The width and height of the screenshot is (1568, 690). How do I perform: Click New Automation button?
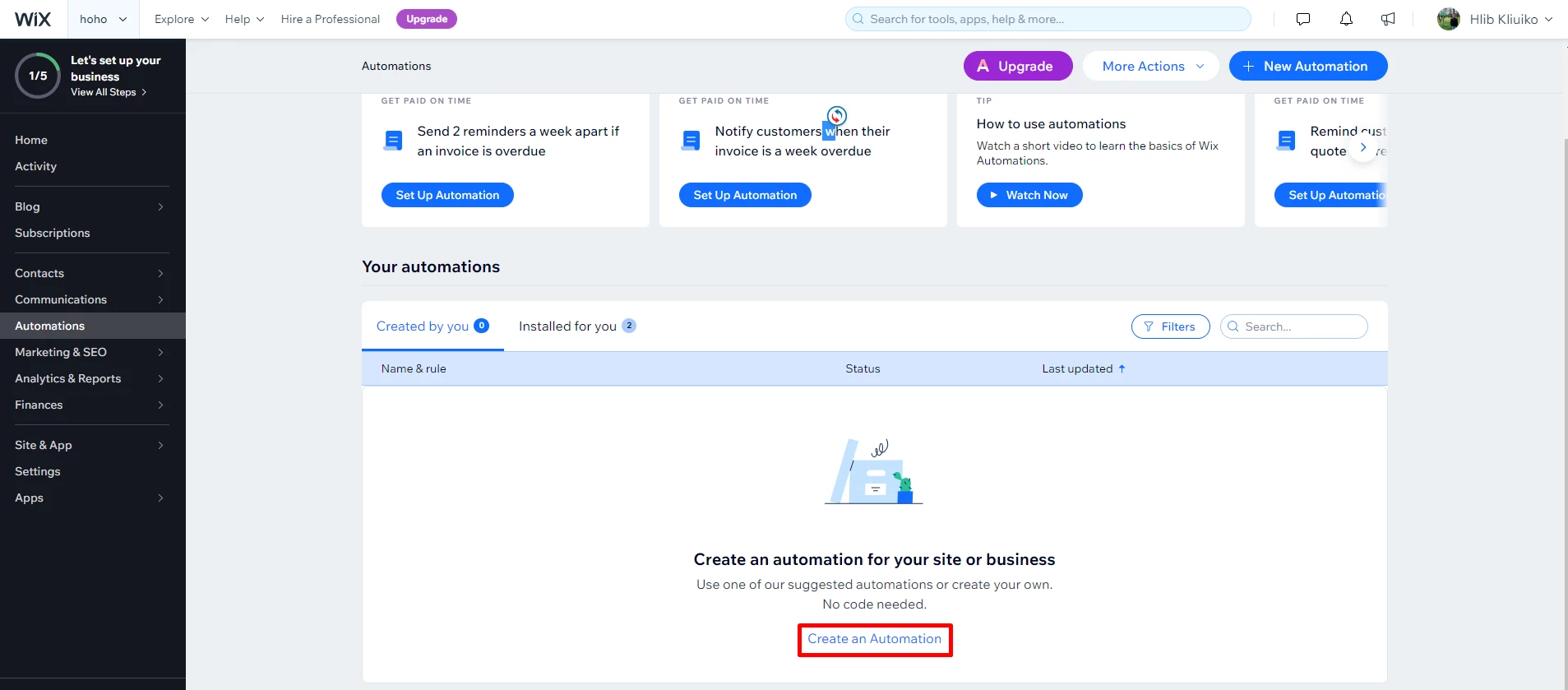coord(1308,66)
